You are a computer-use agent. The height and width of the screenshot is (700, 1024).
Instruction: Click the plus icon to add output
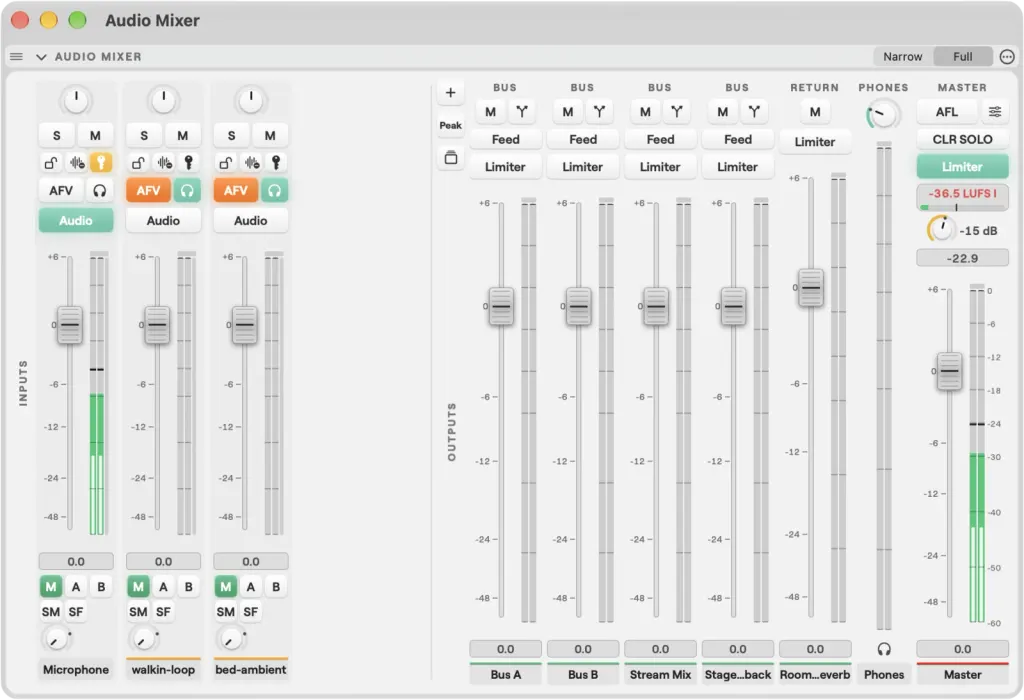(451, 93)
